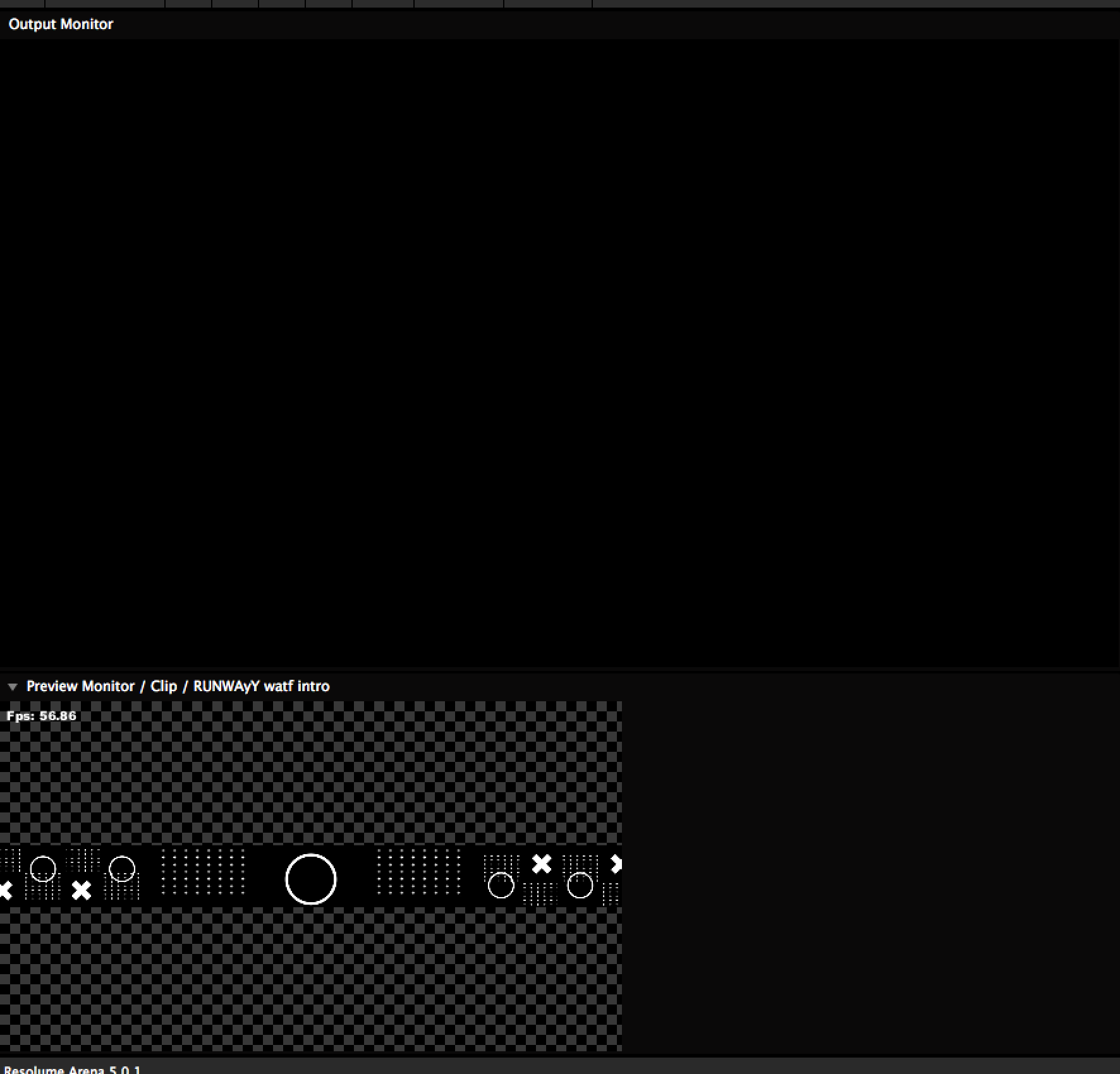Click the Fps readout in preview
The height and width of the screenshot is (1074, 1120).
click(x=42, y=716)
